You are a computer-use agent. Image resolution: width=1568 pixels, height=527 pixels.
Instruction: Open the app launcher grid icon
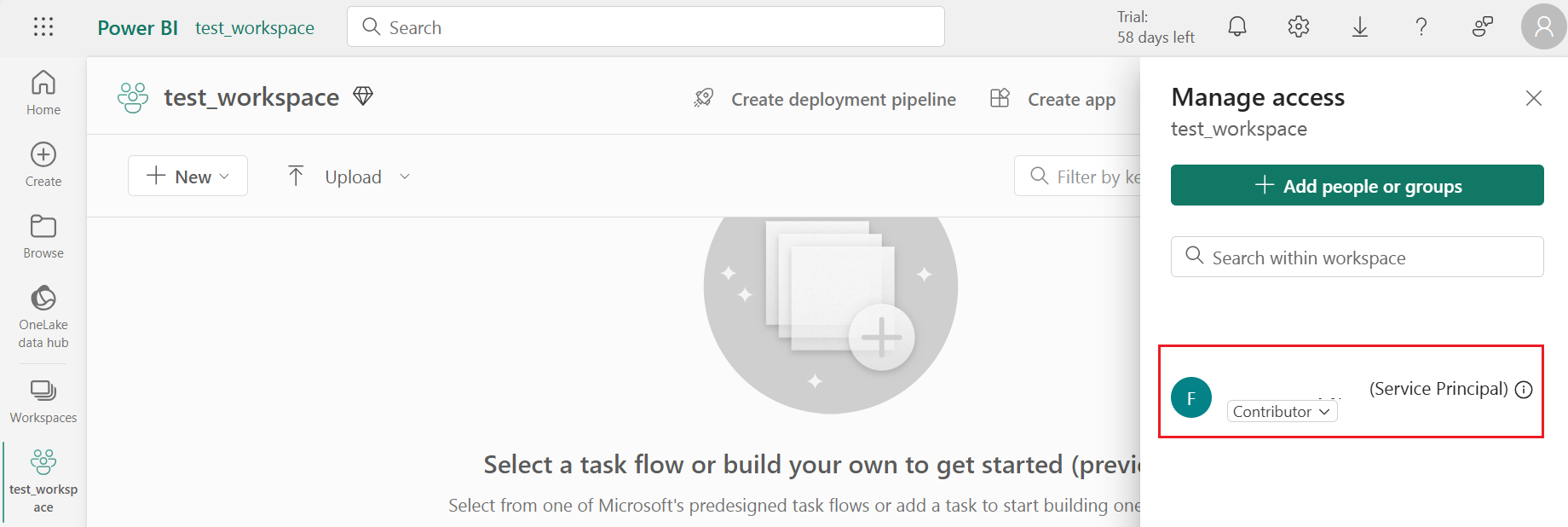pyautogui.click(x=43, y=27)
